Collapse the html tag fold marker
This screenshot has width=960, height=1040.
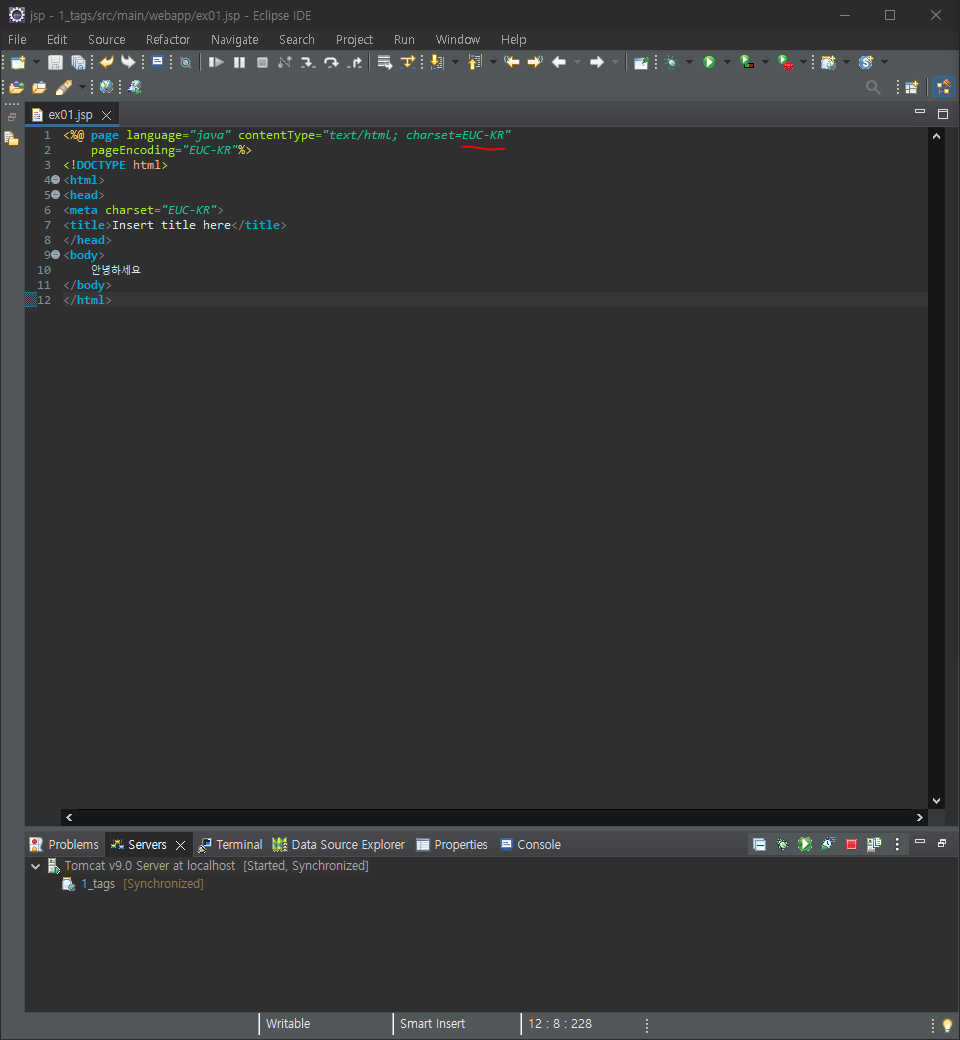point(56,180)
